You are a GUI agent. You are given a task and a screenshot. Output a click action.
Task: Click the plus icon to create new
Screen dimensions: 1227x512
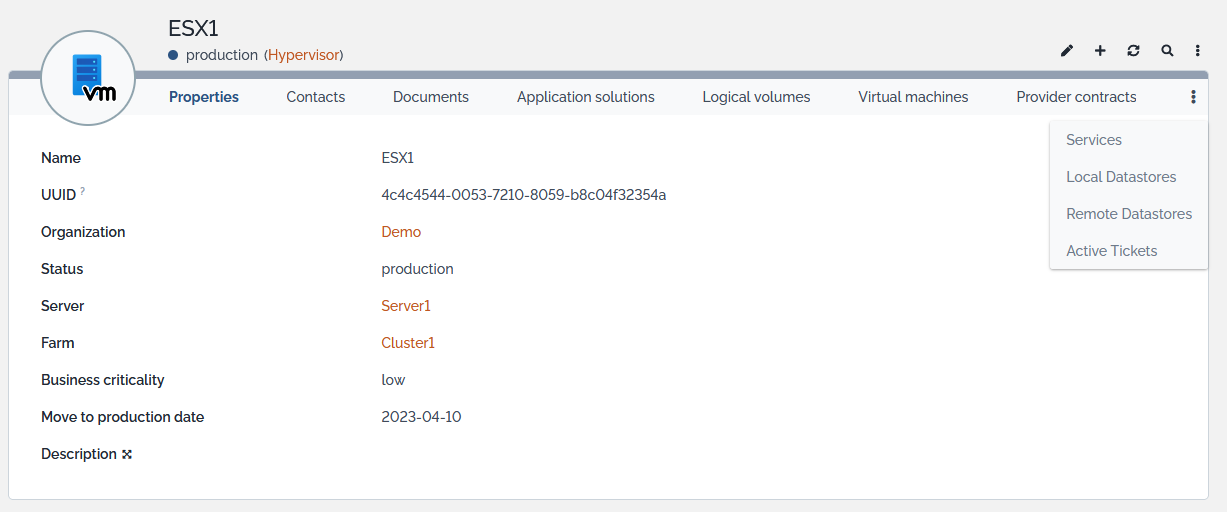coord(1100,51)
